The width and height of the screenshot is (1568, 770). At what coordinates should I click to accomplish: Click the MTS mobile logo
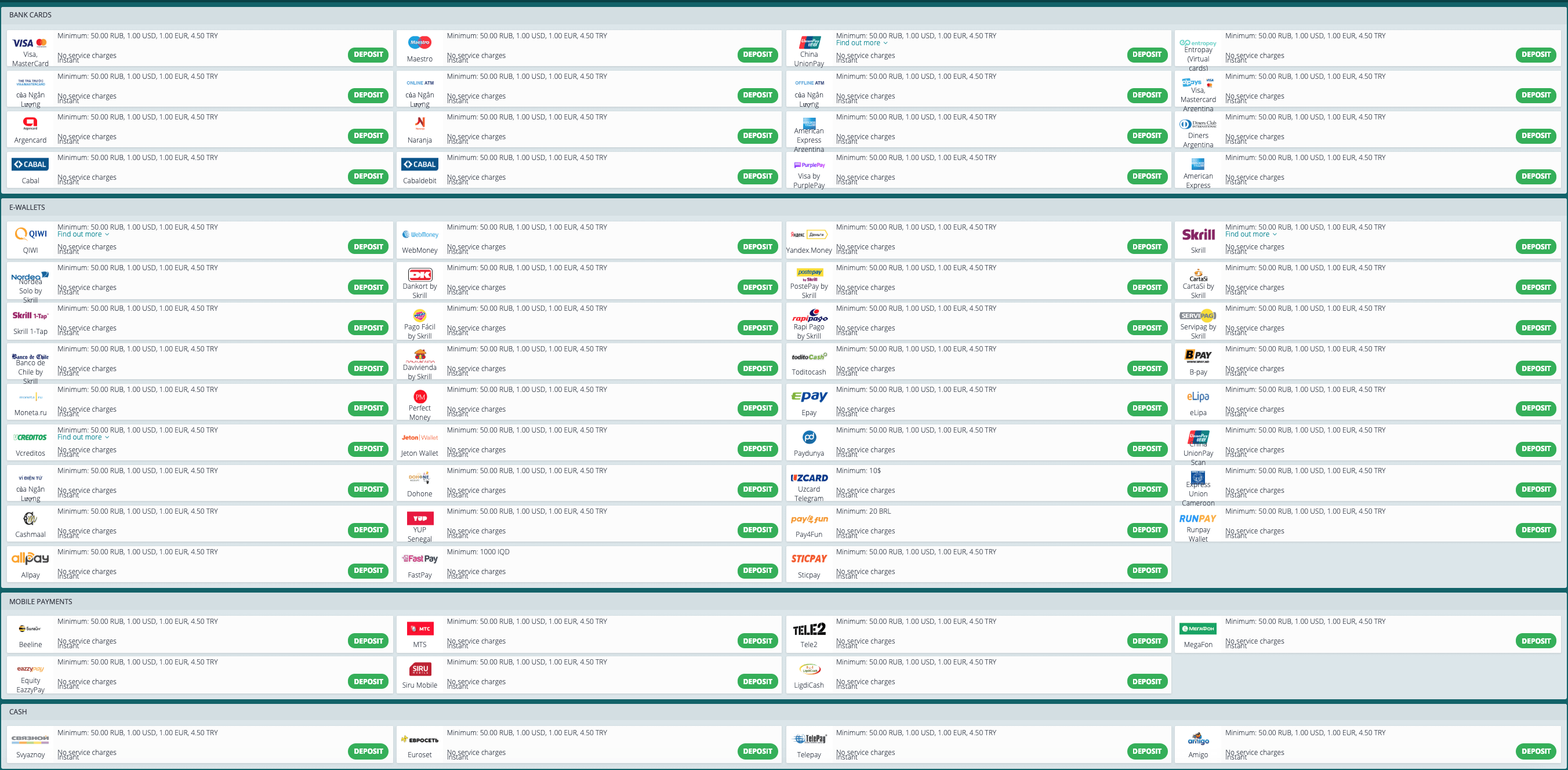pyautogui.click(x=419, y=629)
